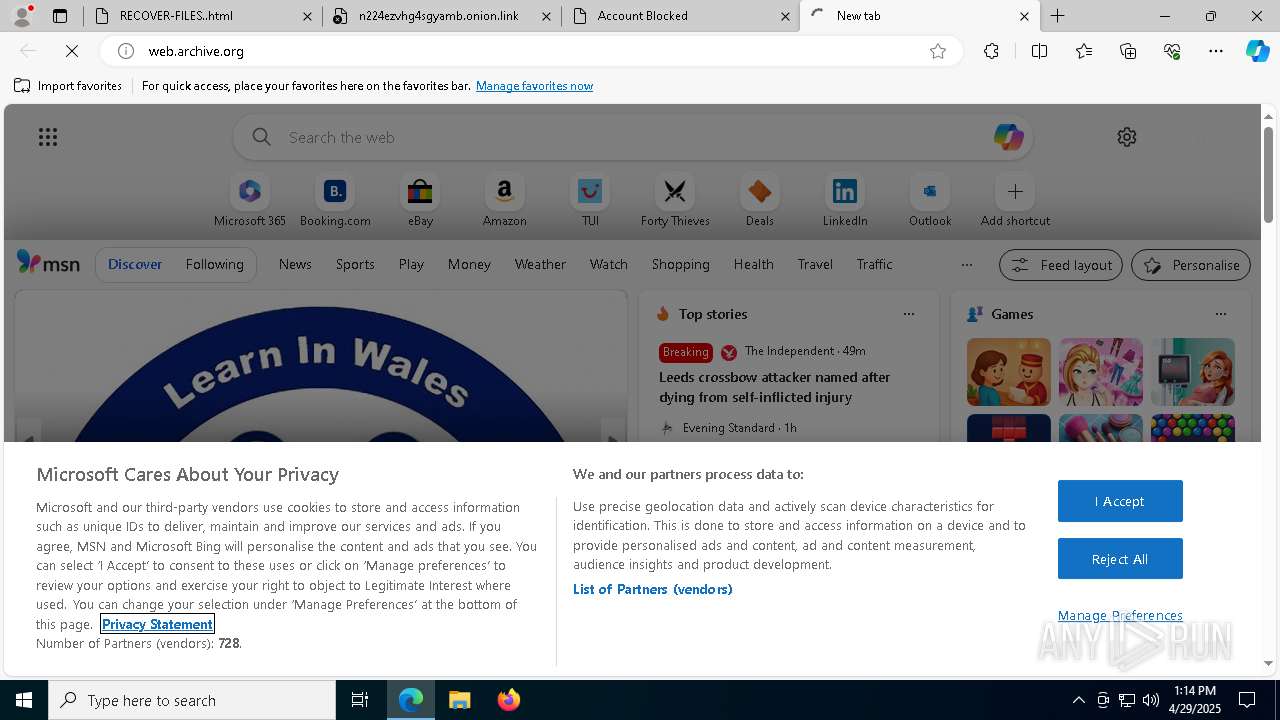The width and height of the screenshot is (1280, 720).
Task: Open the News category
Action: click(295, 264)
